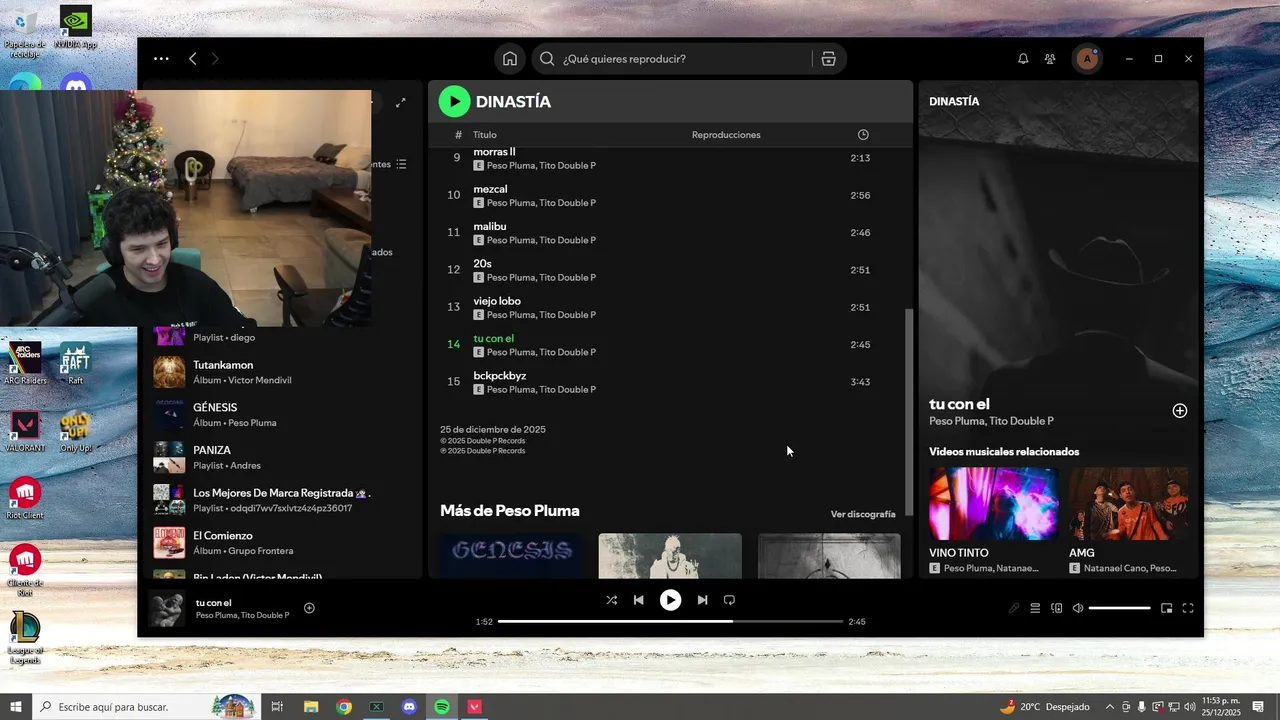Click the Título column header
The height and width of the screenshot is (720, 1280).
(485, 135)
